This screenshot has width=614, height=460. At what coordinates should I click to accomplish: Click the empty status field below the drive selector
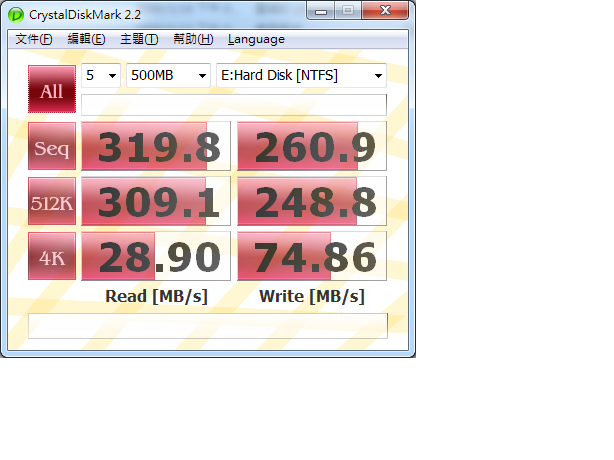234,105
